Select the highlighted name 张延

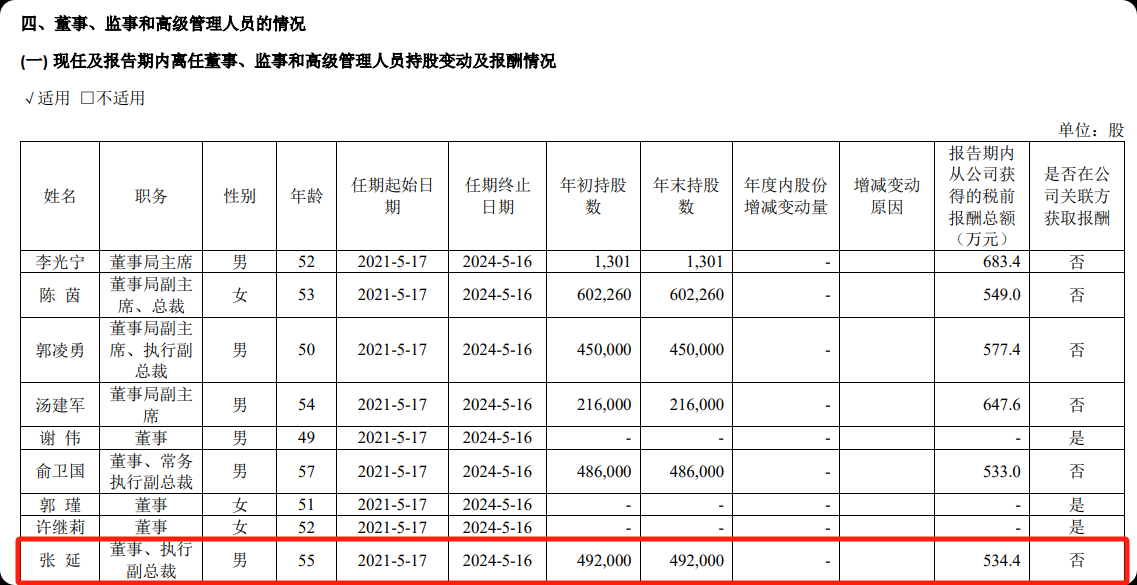tap(60, 561)
